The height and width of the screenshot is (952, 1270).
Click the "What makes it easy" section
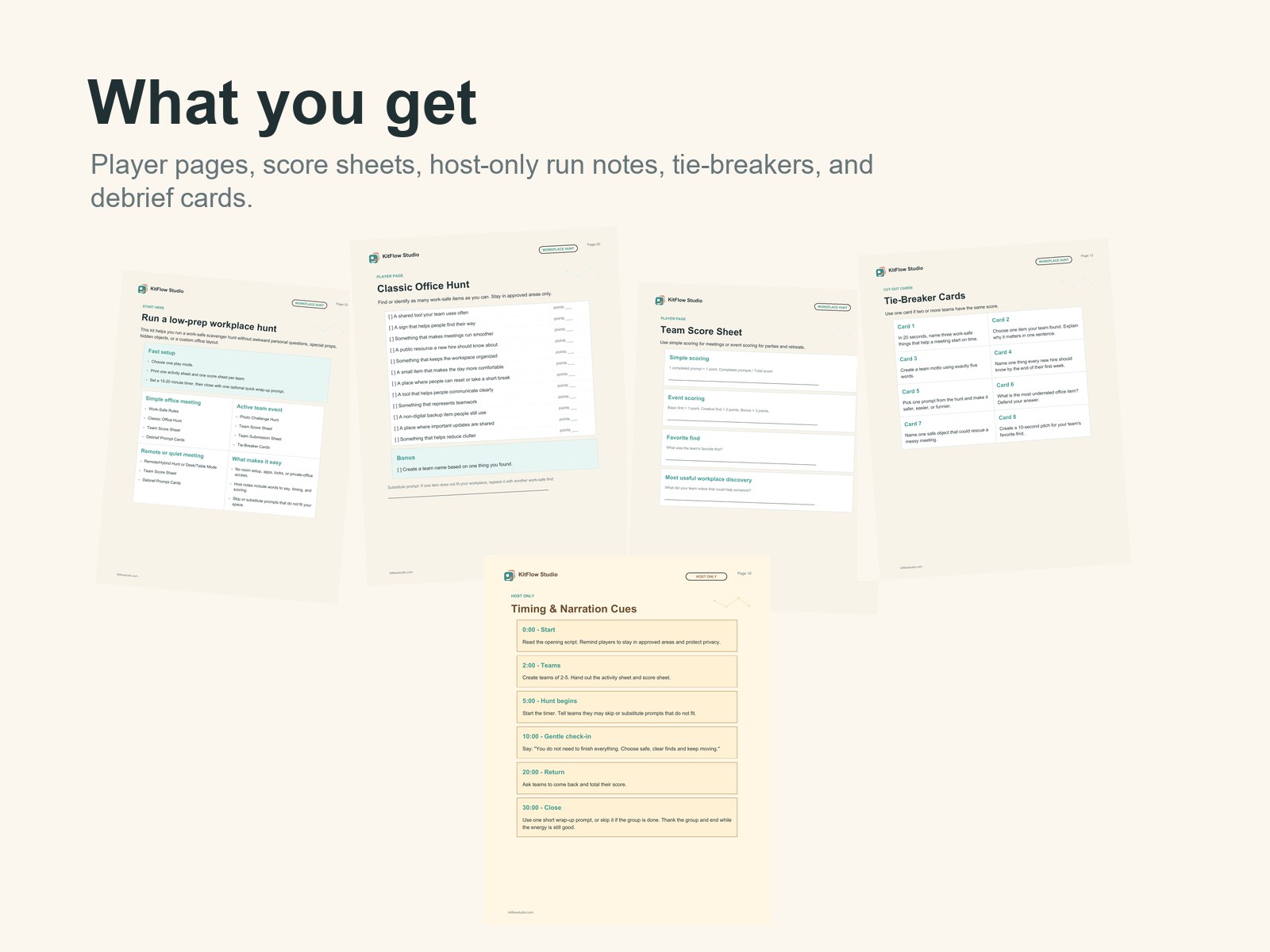tap(273, 484)
